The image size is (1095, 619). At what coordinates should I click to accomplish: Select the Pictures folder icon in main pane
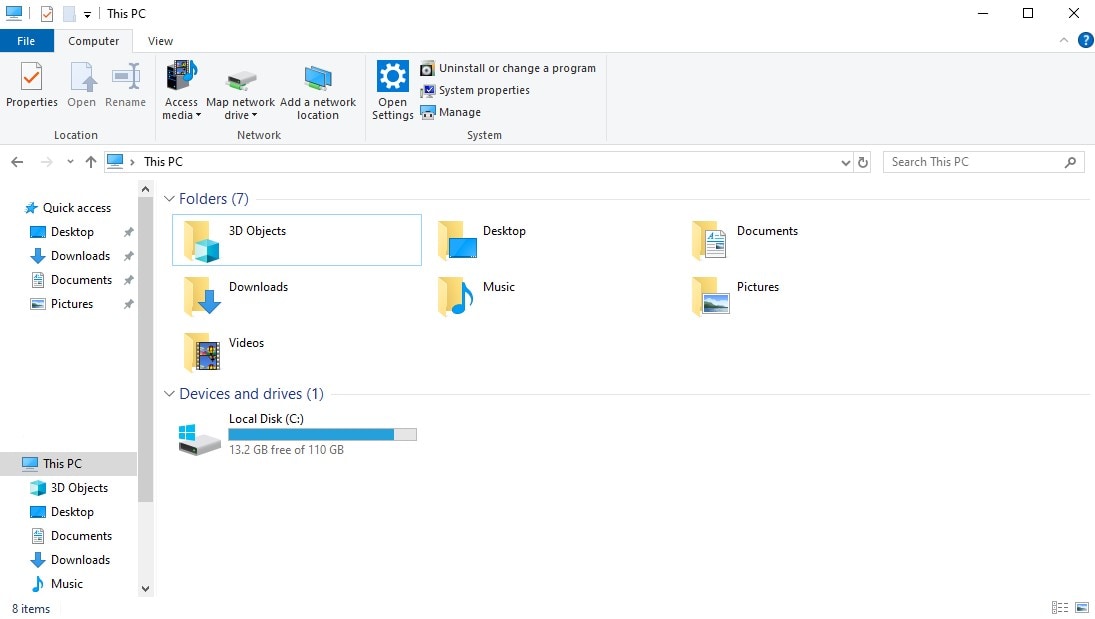[x=710, y=296]
